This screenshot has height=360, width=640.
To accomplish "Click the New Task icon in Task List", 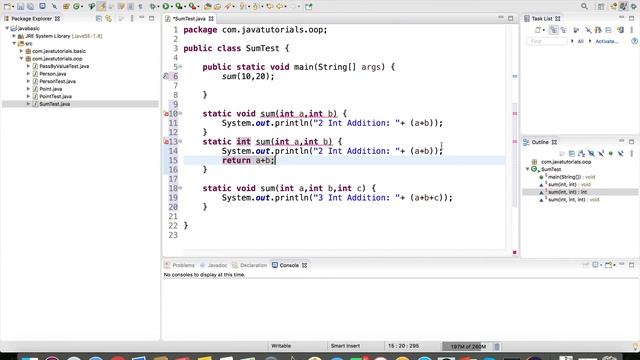I will pos(538,30).
